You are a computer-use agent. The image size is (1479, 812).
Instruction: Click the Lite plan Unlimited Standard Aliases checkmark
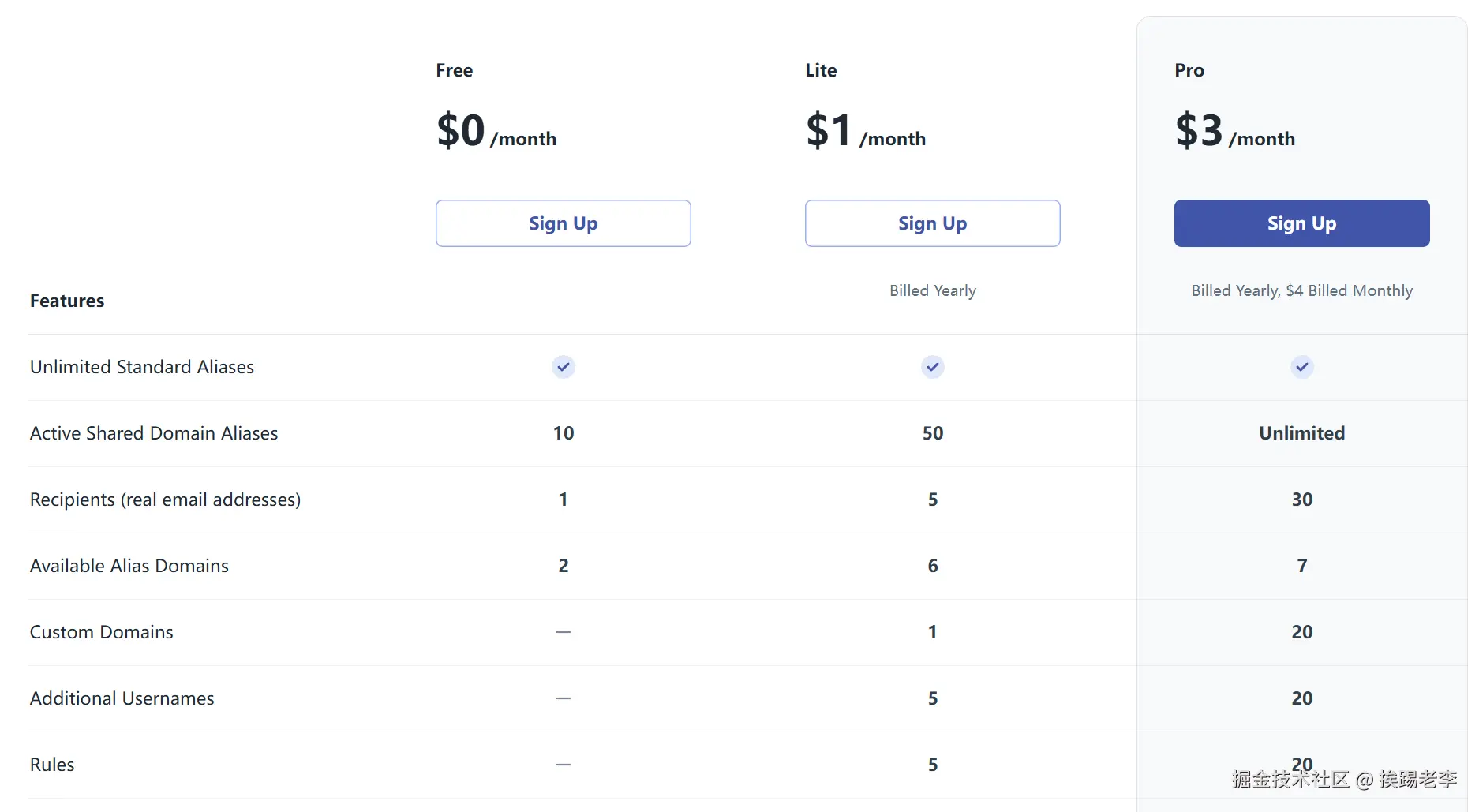(932, 367)
